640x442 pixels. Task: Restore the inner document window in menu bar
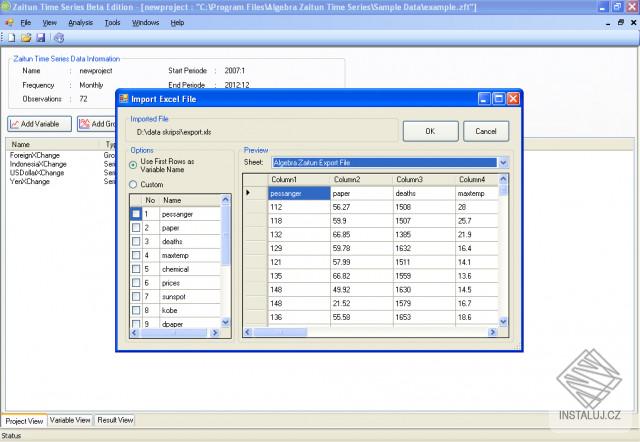point(620,22)
